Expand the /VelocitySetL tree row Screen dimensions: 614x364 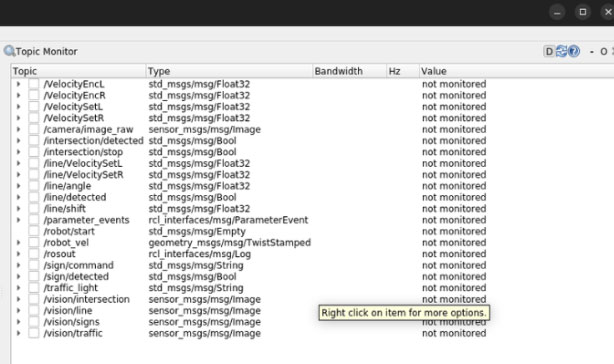pos(18,106)
